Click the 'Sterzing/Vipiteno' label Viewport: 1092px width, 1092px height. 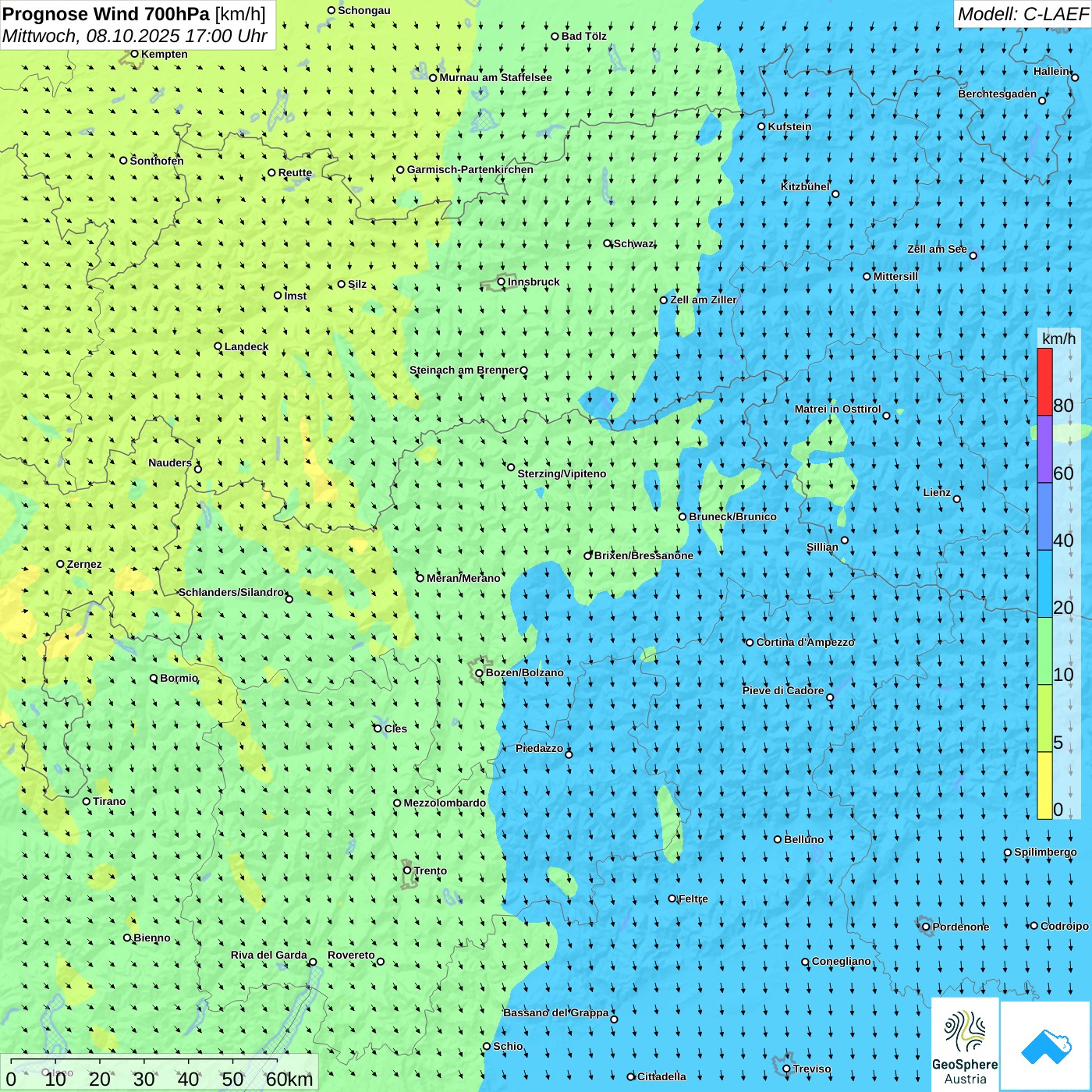click(x=562, y=473)
